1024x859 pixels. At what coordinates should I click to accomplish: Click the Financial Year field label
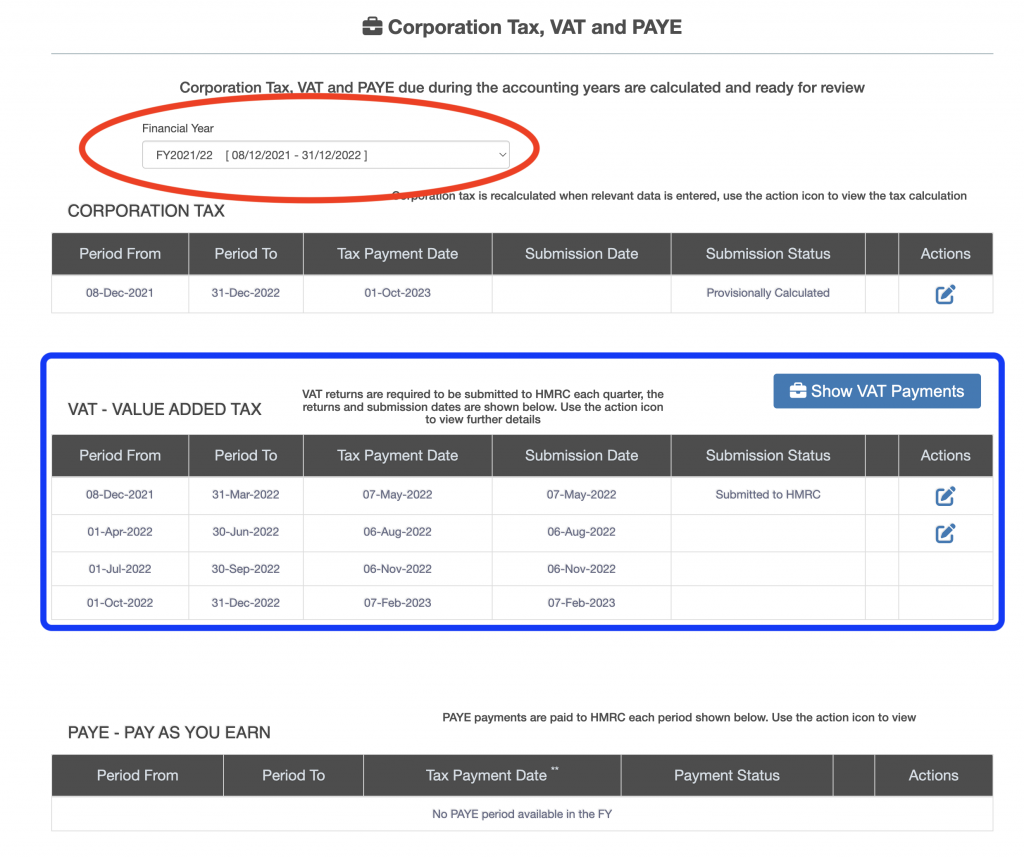[178, 128]
